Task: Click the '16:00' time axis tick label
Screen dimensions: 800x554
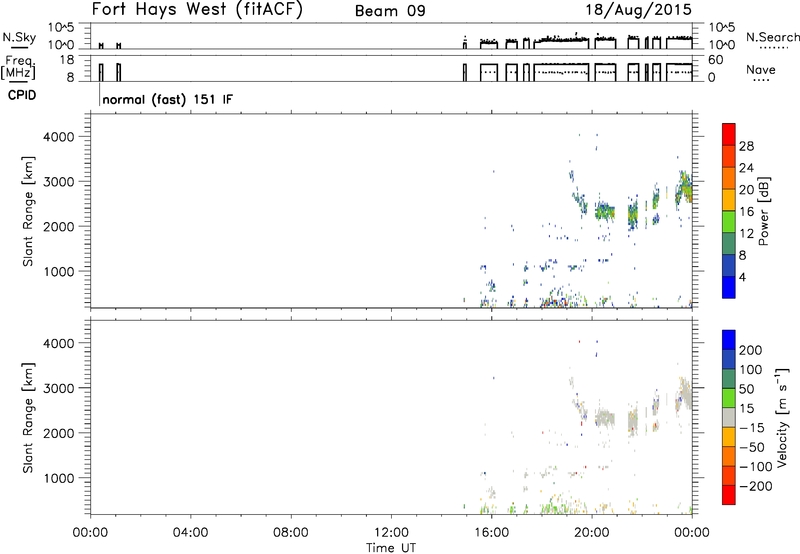Action: (491, 533)
